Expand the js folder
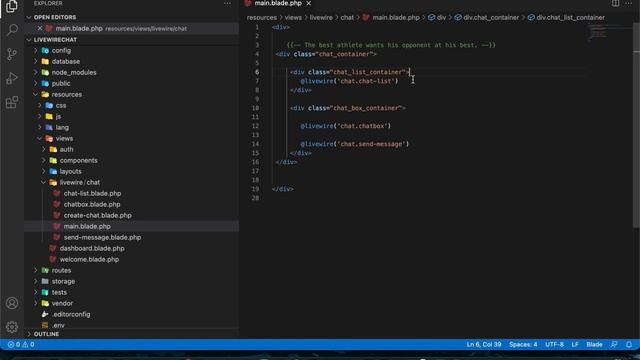Screen dimensions: 640x360 click(x=58, y=117)
